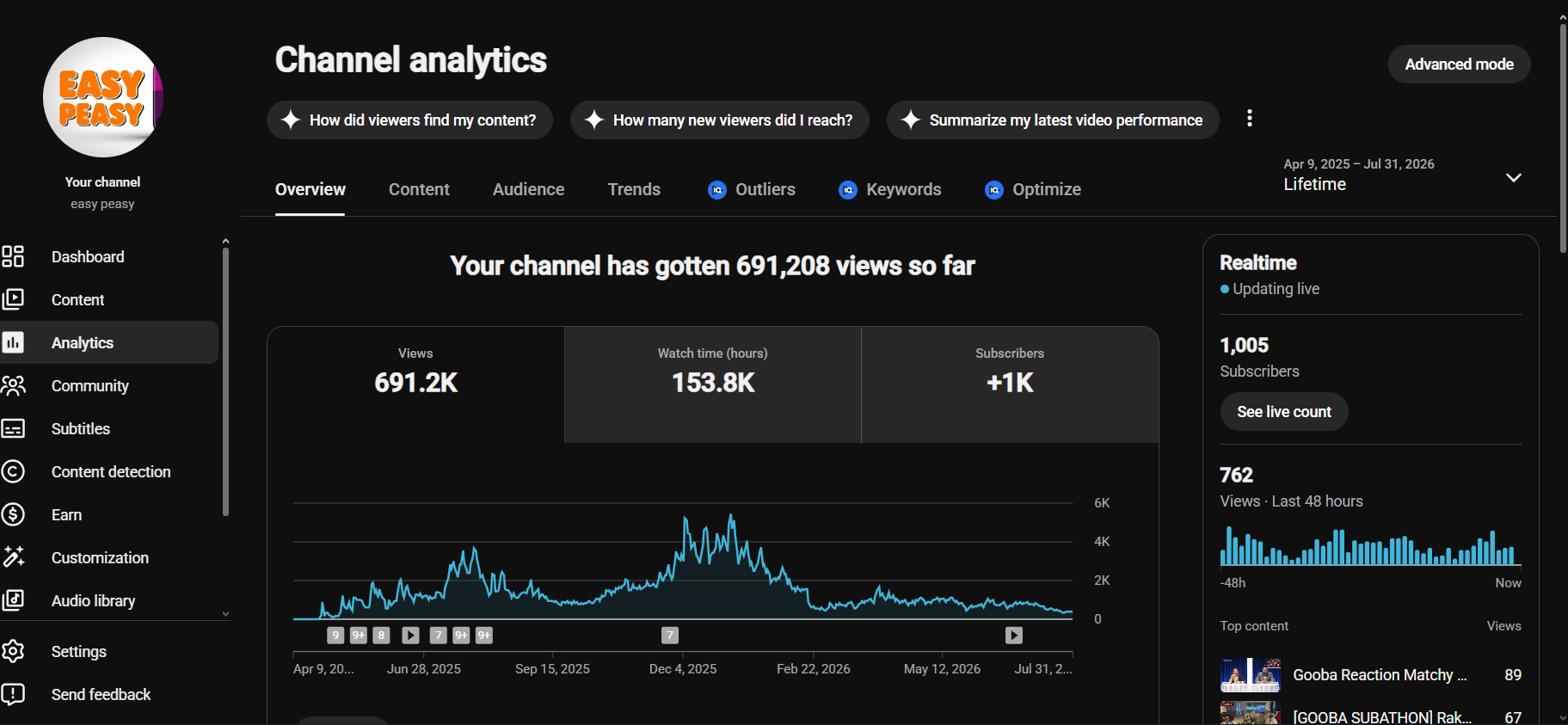Click See live count button

[1283, 412]
